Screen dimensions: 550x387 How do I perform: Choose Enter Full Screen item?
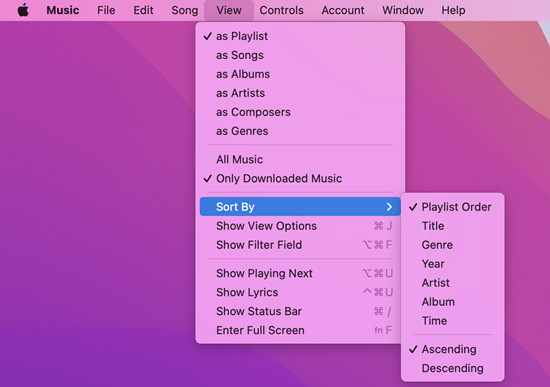pyautogui.click(x=300, y=330)
